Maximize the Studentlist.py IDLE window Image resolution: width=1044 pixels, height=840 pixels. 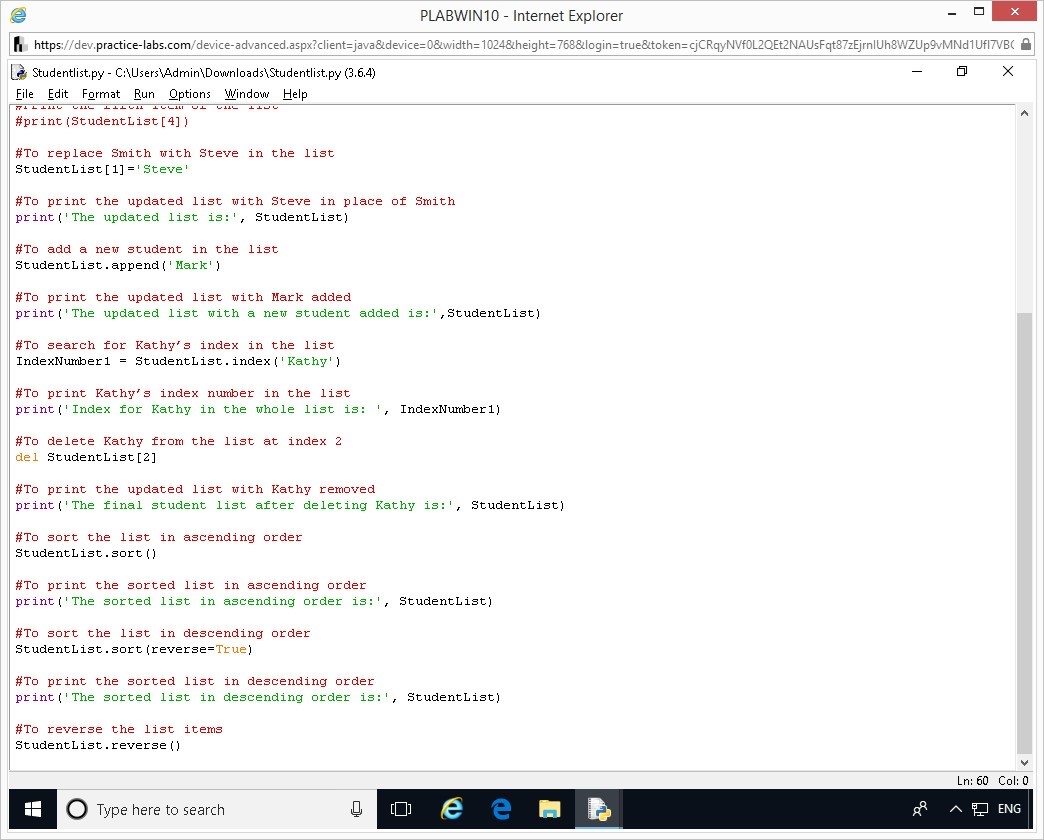(x=962, y=72)
